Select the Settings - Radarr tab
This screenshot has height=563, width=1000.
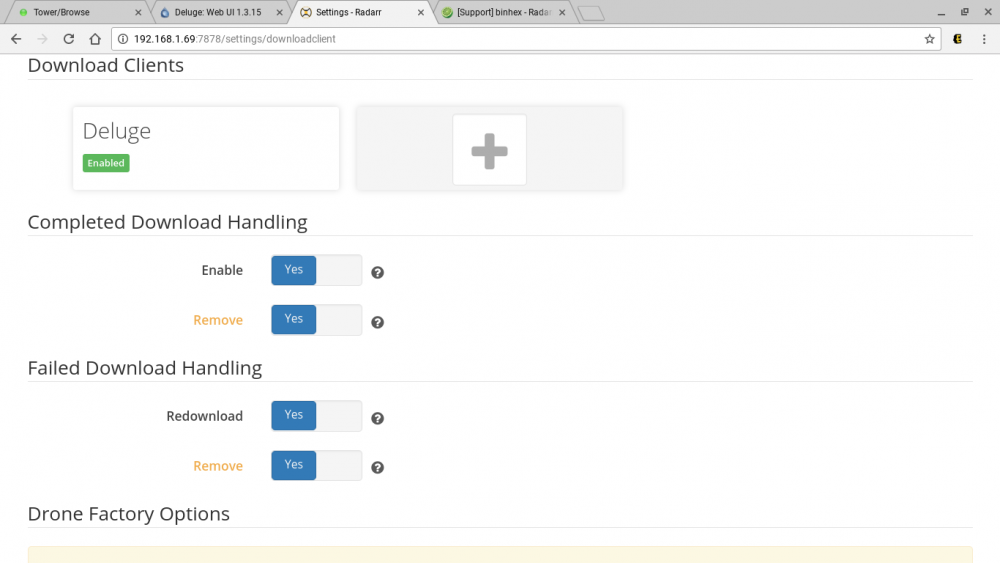(x=360, y=12)
